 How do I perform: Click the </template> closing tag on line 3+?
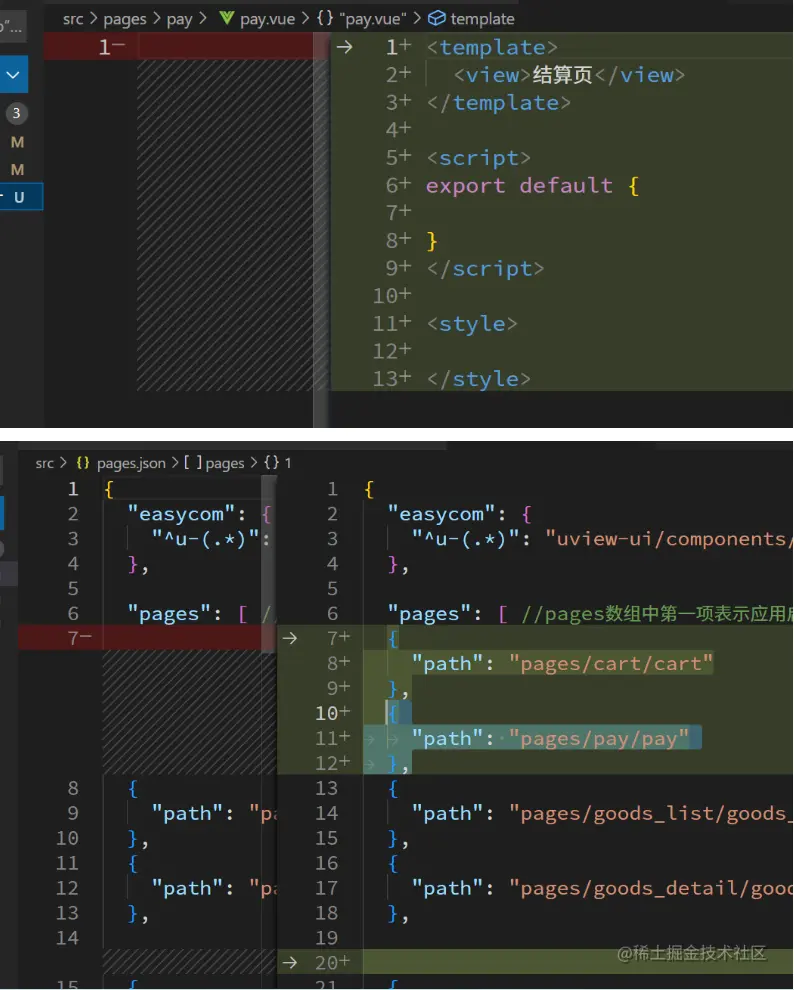tap(499, 103)
